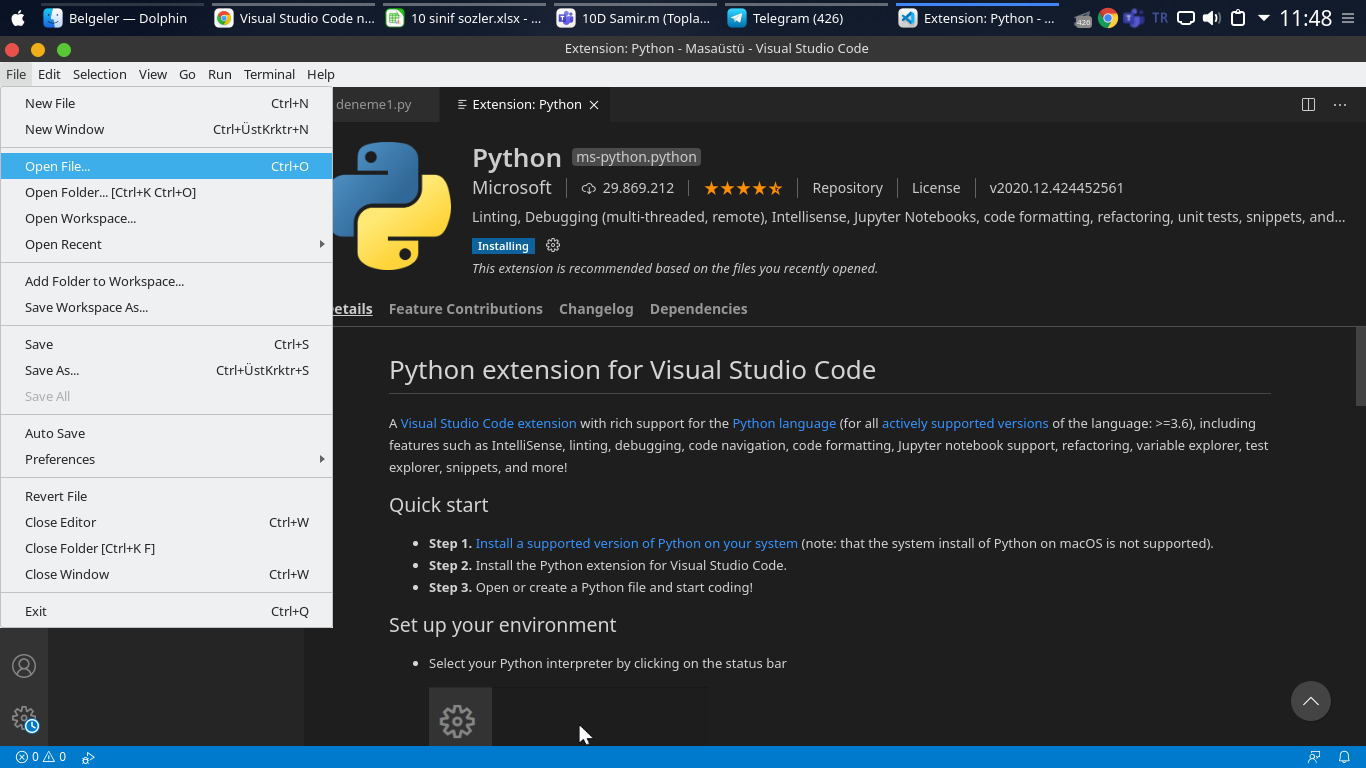Click the five-star rating of the extension

[743, 188]
